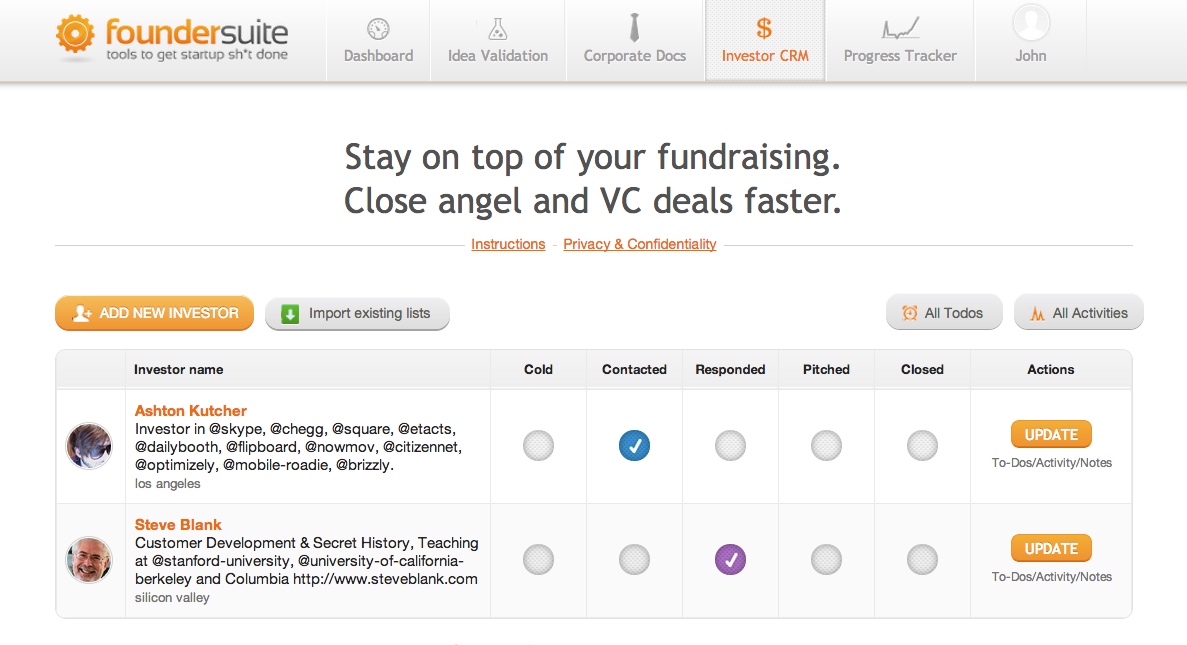1187x645 pixels.
Task: Click UPDATE for Ashton Kutcher
Action: (1051, 435)
